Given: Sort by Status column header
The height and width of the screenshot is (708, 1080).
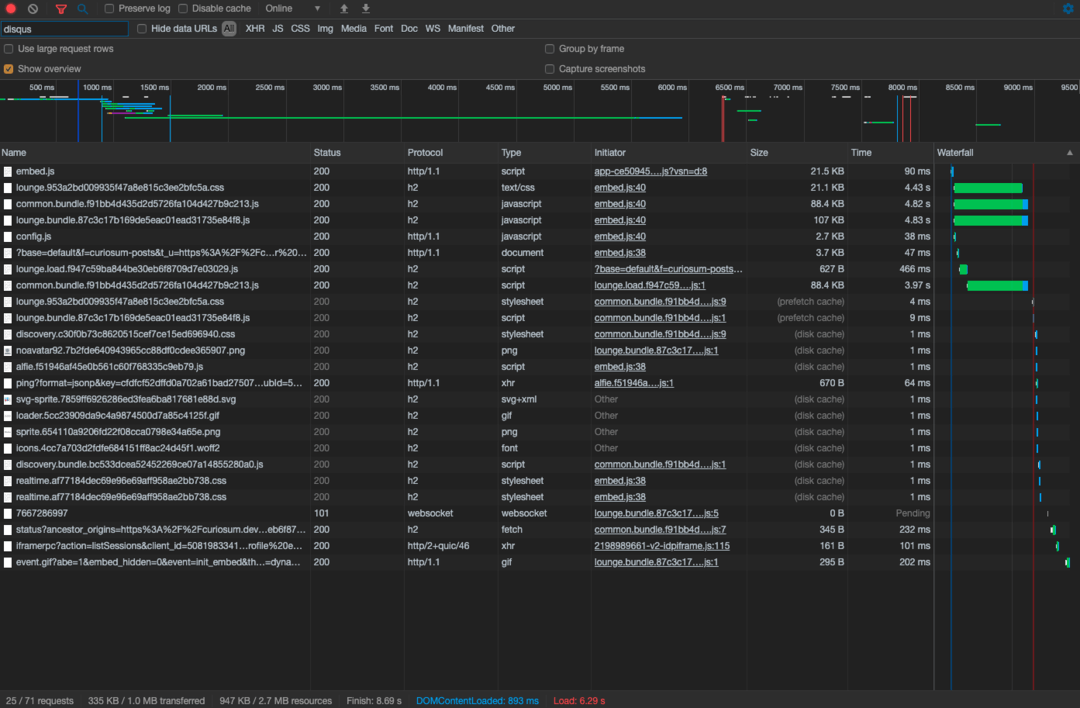Looking at the screenshot, I should pyautogui.click(x=357, y=153).
